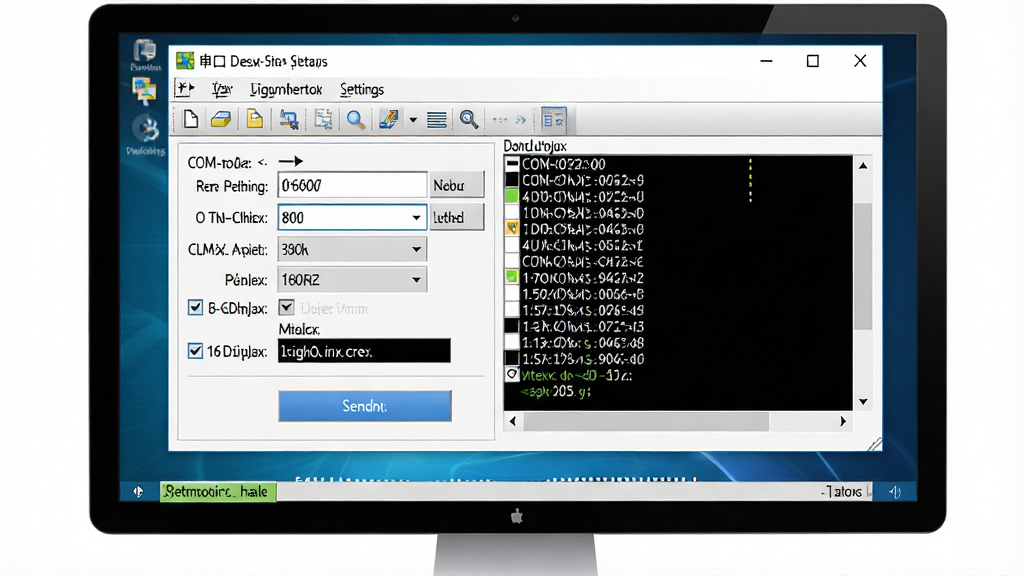
Task: Select the colorful pencil edit toolbar icon
Action: pos(389,120)
